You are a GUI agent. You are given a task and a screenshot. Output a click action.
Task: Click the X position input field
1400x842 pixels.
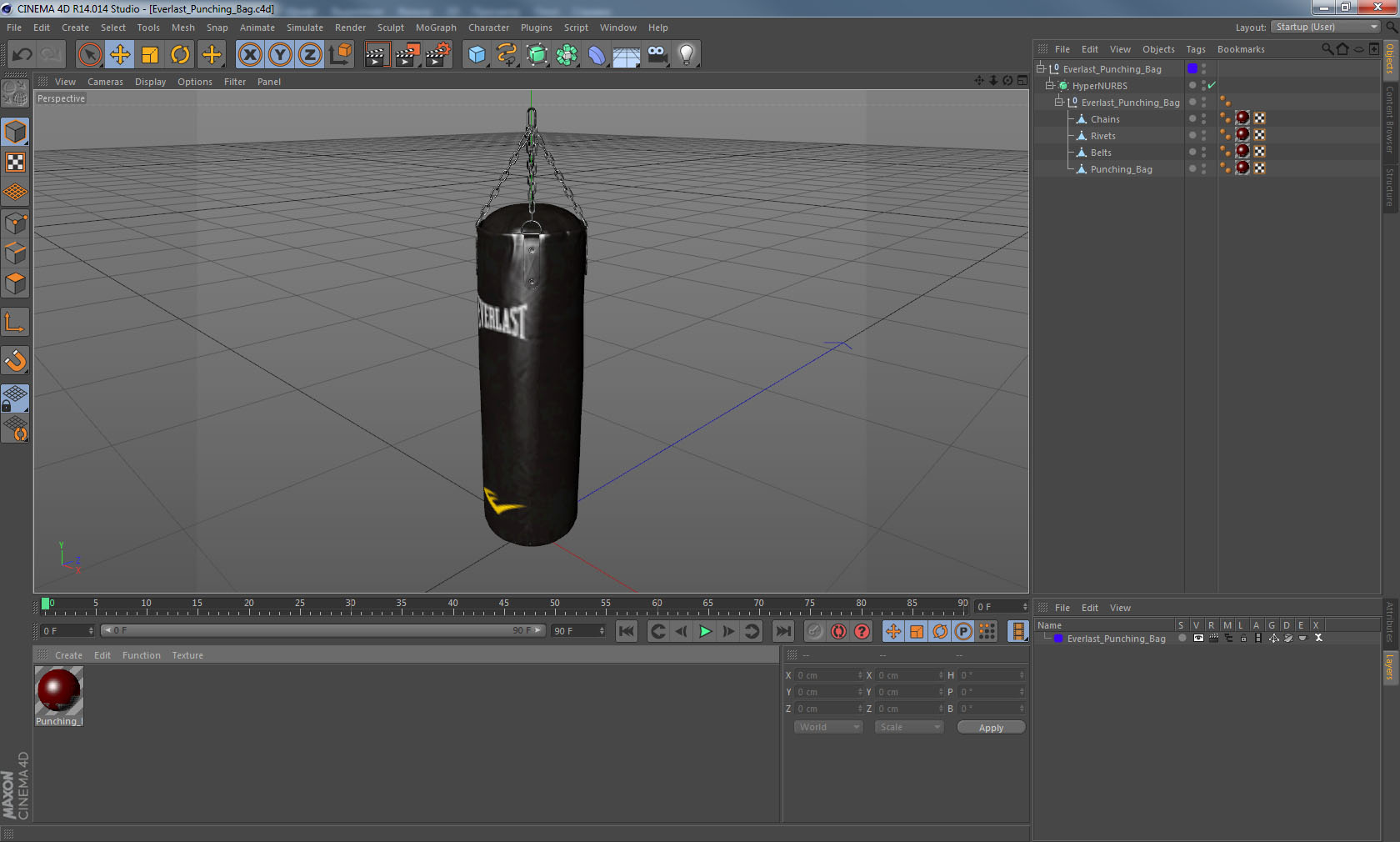(x=828, y=675)
